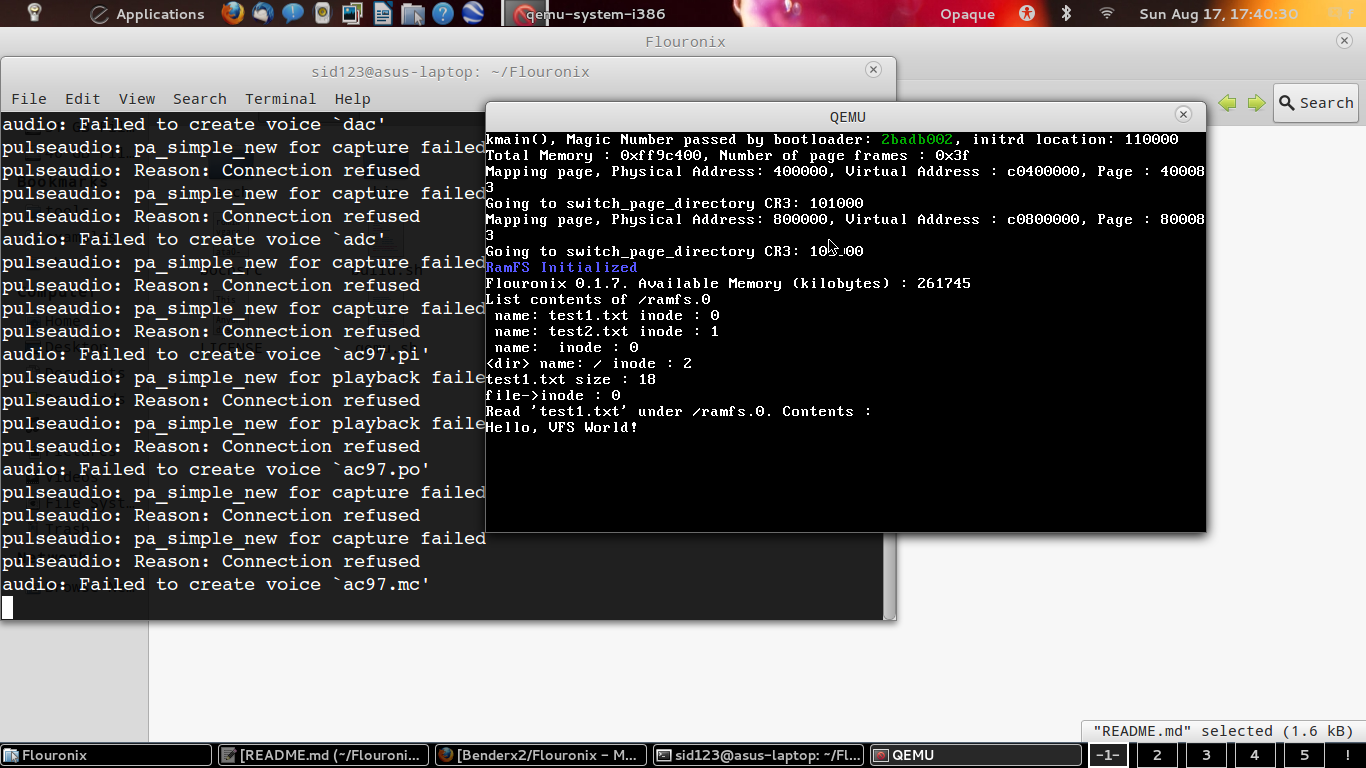Open the Wi-Fi network indicator
The height and width of the screenshot is (768, 1366).
tap(1106, 13)
